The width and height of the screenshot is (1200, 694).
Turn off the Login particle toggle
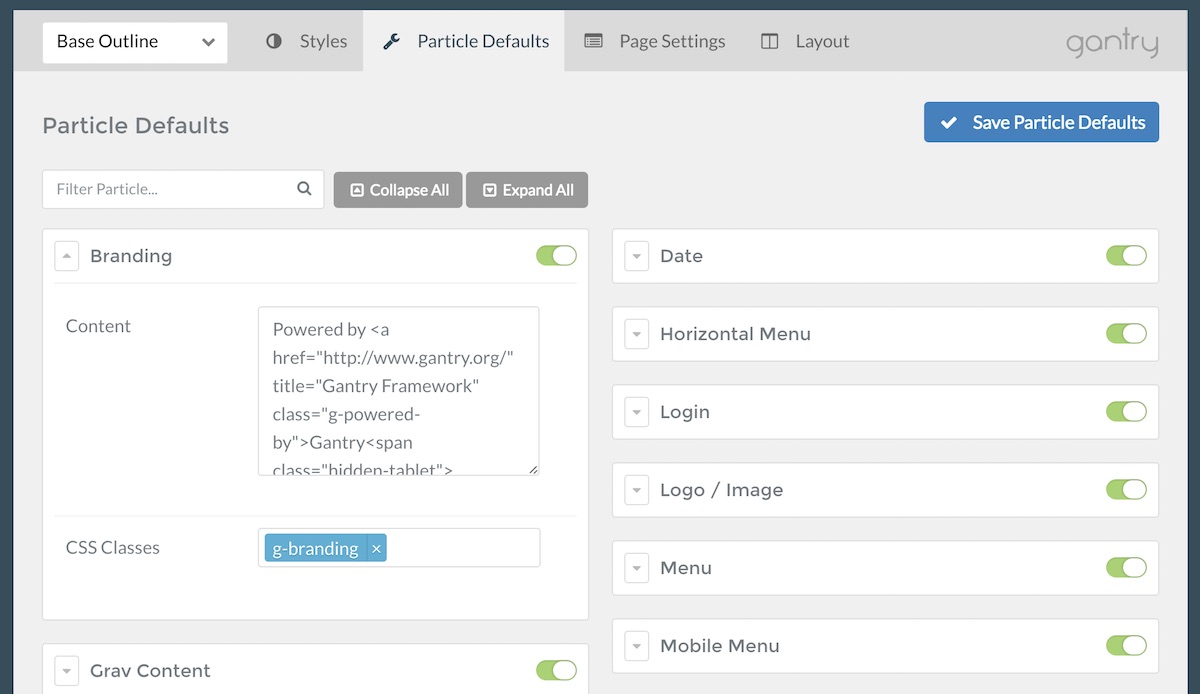(1126, 411)
